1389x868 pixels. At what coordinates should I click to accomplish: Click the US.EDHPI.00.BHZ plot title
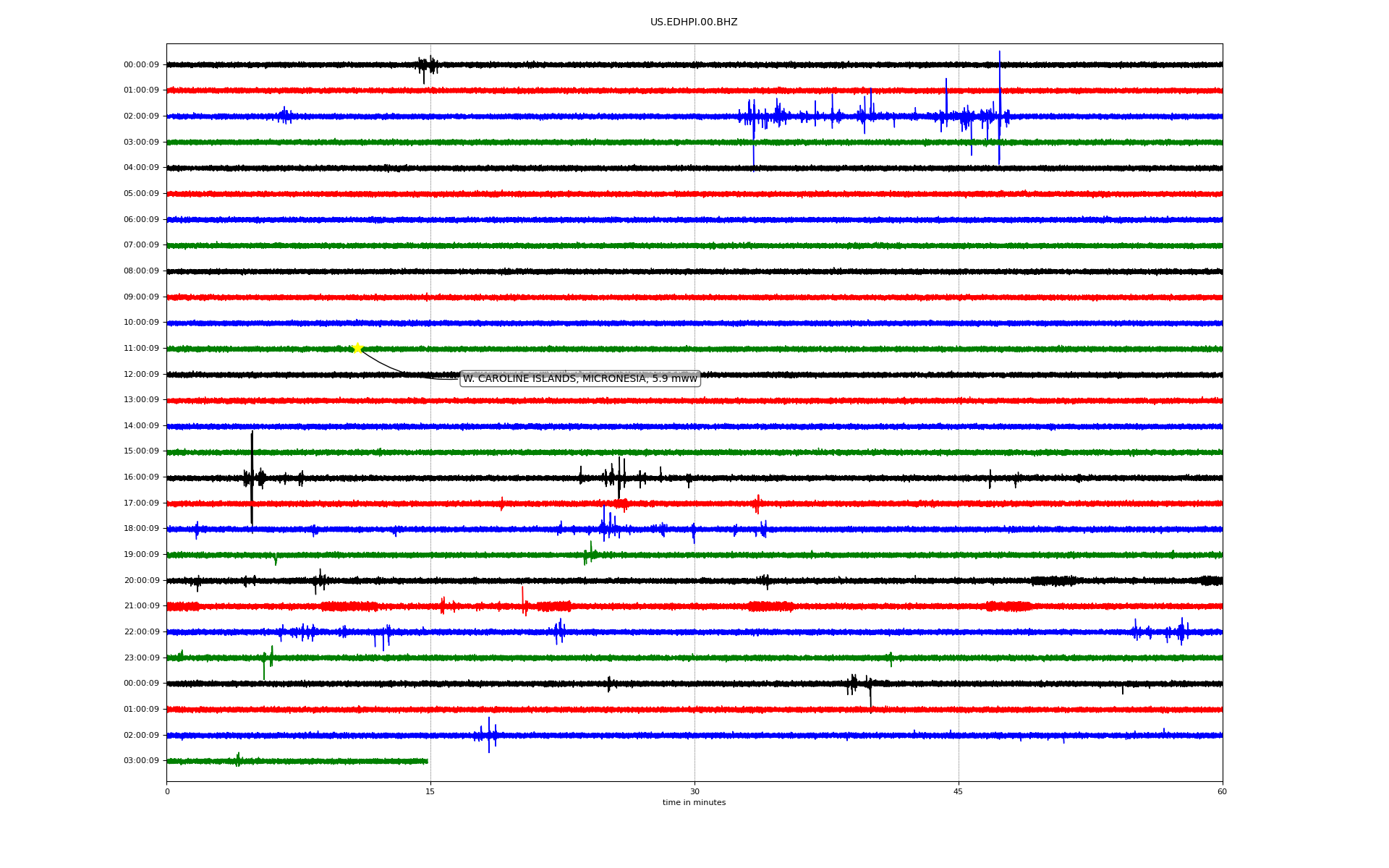[693, 22]
